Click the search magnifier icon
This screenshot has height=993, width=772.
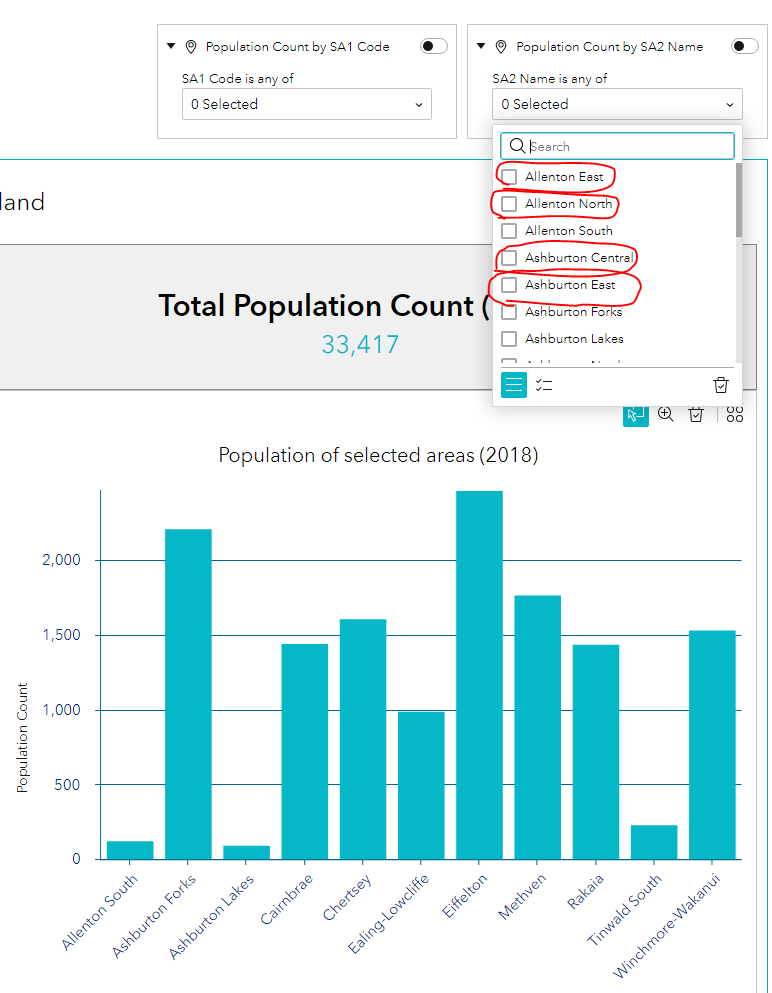517,146
